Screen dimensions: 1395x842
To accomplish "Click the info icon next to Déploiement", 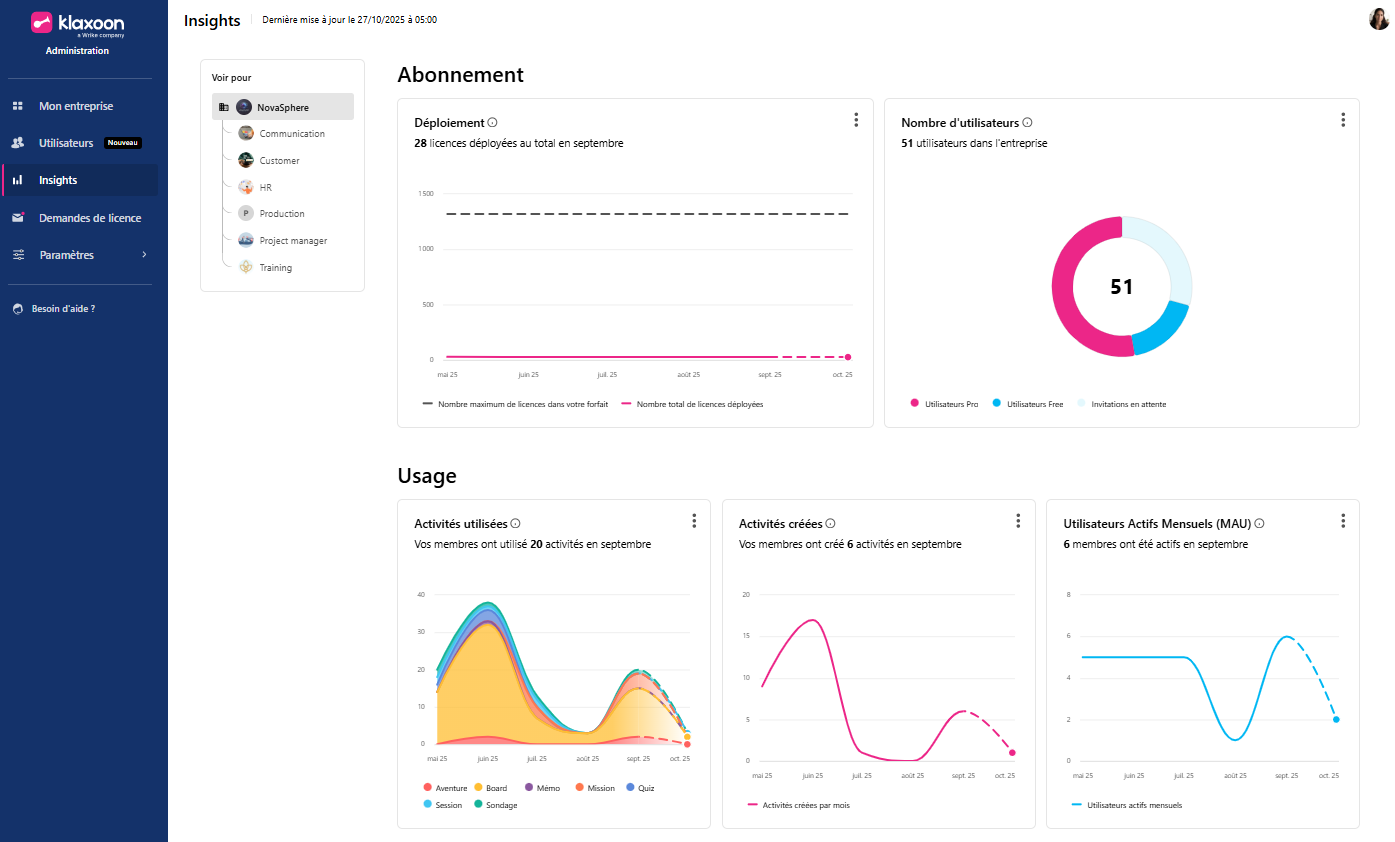I will coord(493,123).
